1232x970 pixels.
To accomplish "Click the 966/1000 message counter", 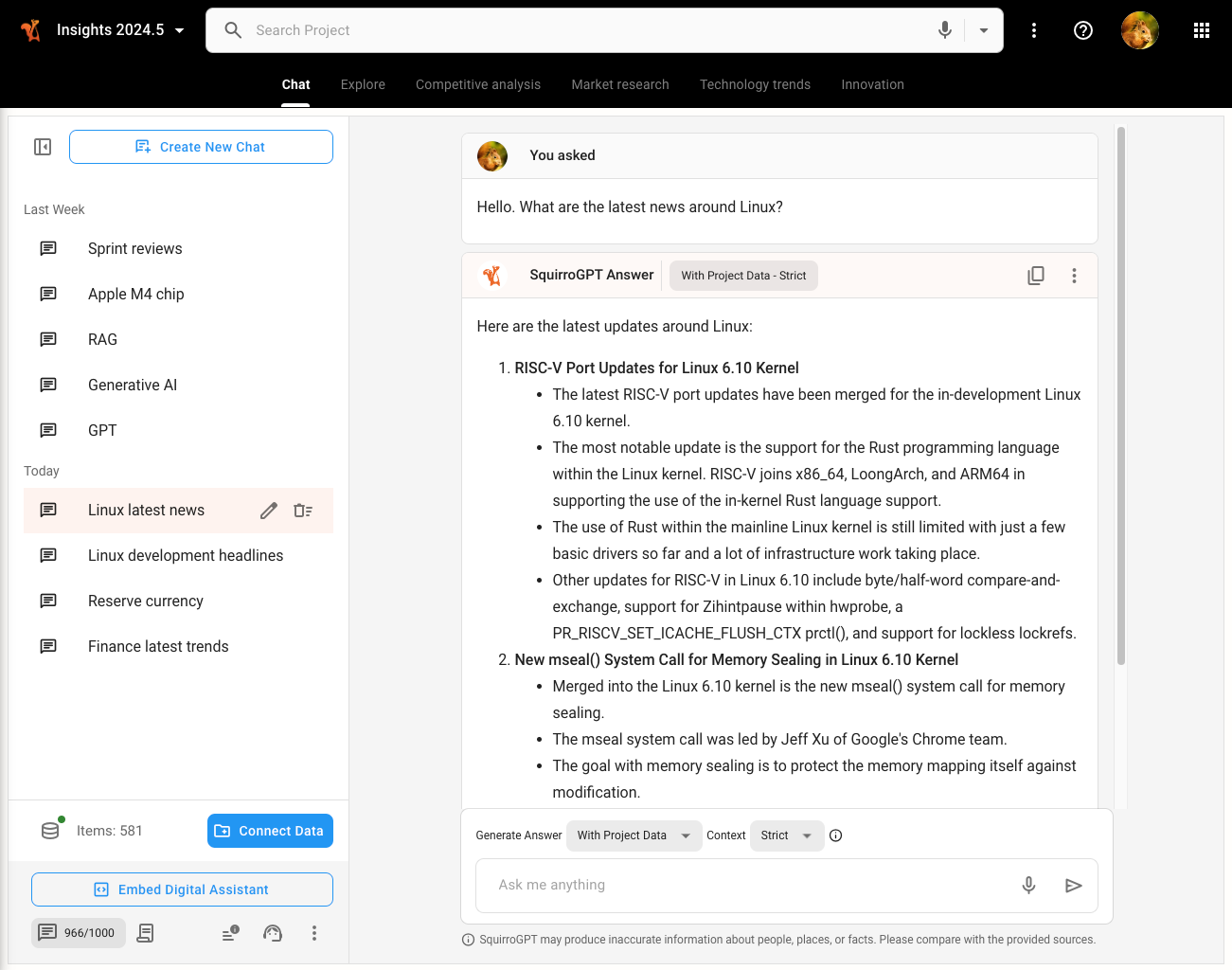I will coord(79,933).
